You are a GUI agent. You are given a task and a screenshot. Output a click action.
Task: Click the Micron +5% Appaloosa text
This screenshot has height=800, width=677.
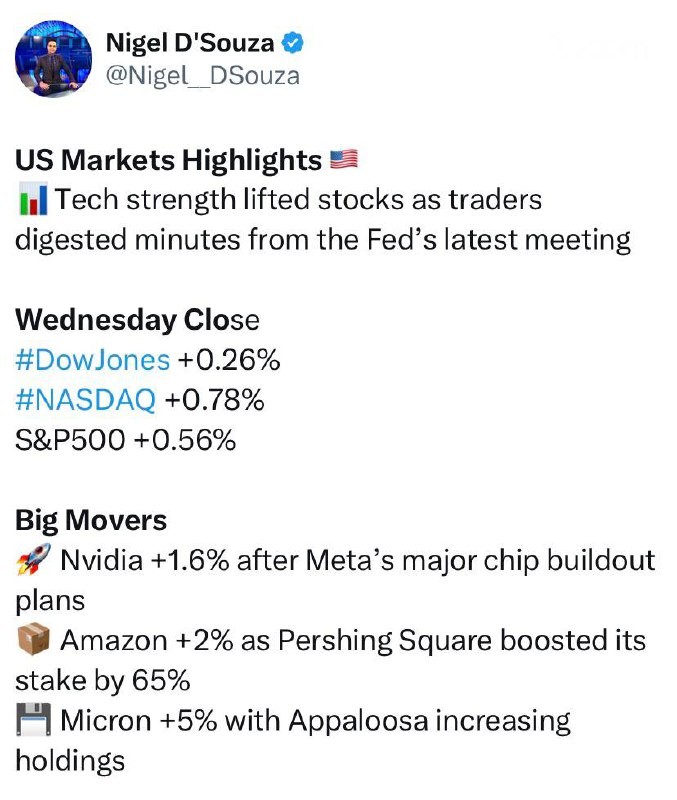tap(315, 720)
